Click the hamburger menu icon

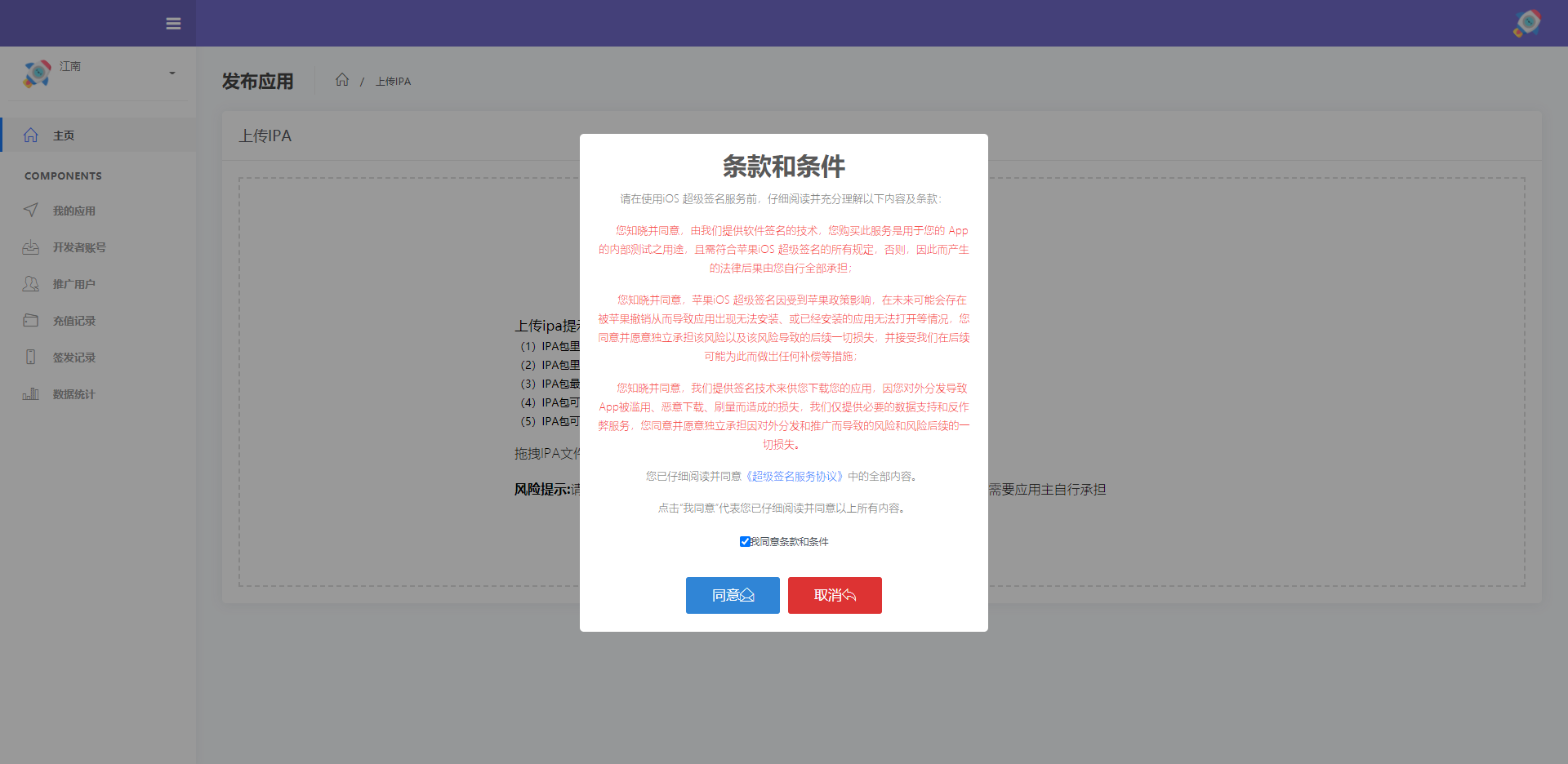[x=173, y=24]
